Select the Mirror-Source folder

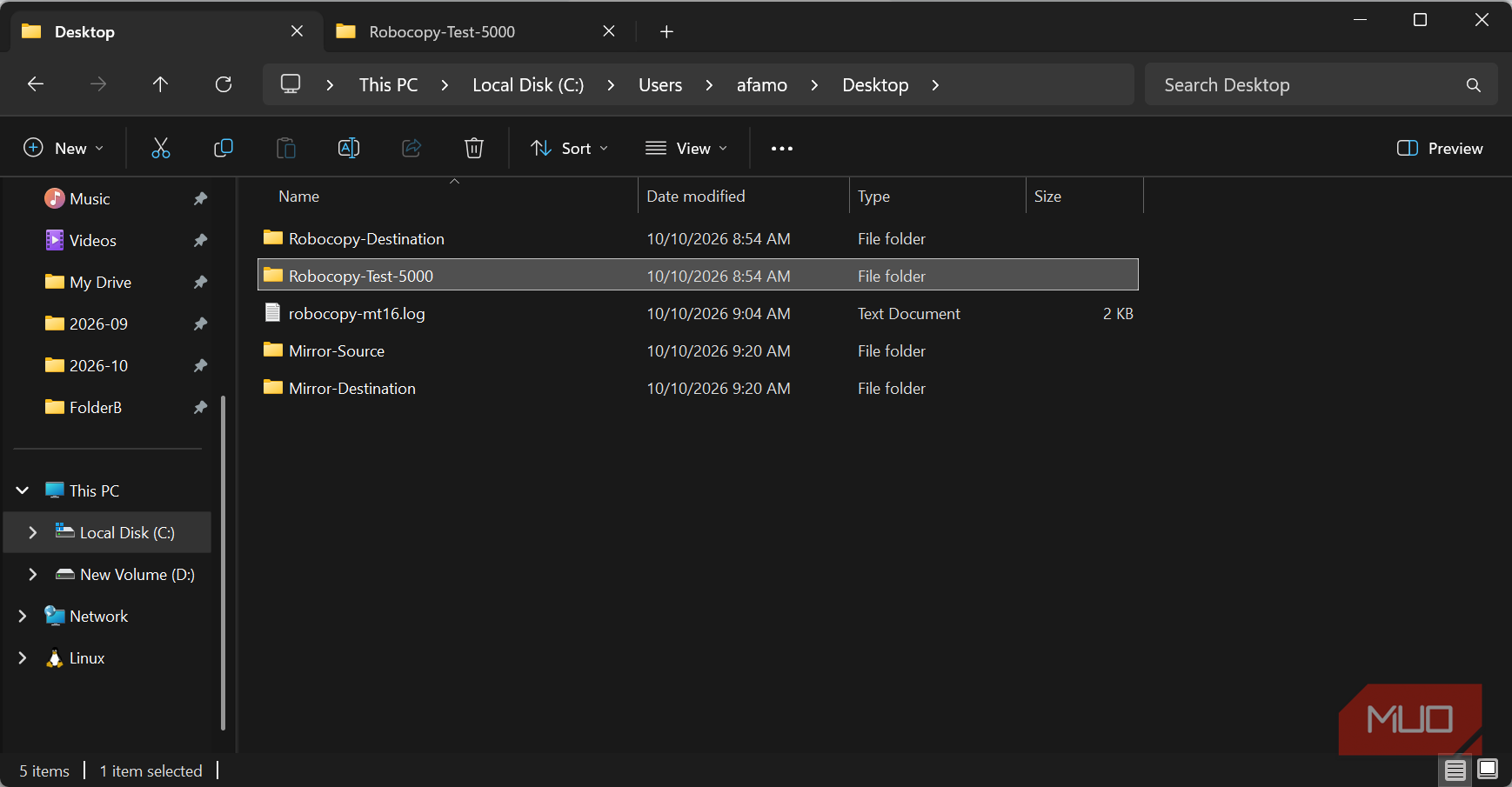click(x=698, y=351)
